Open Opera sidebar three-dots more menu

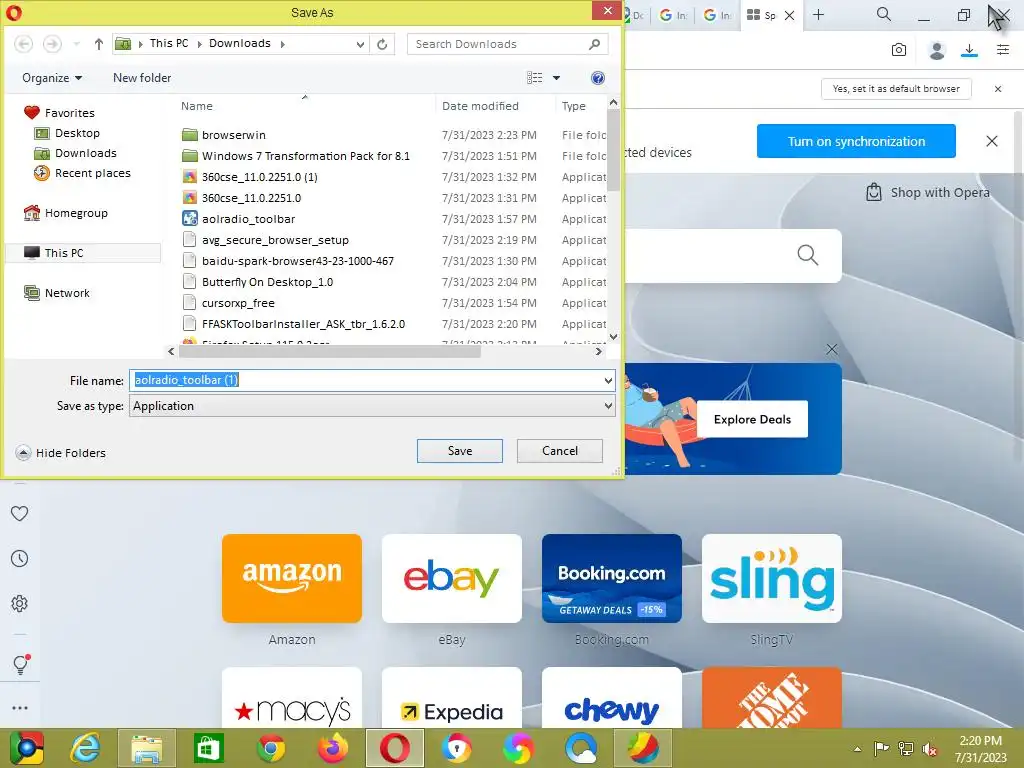[20, 708]
